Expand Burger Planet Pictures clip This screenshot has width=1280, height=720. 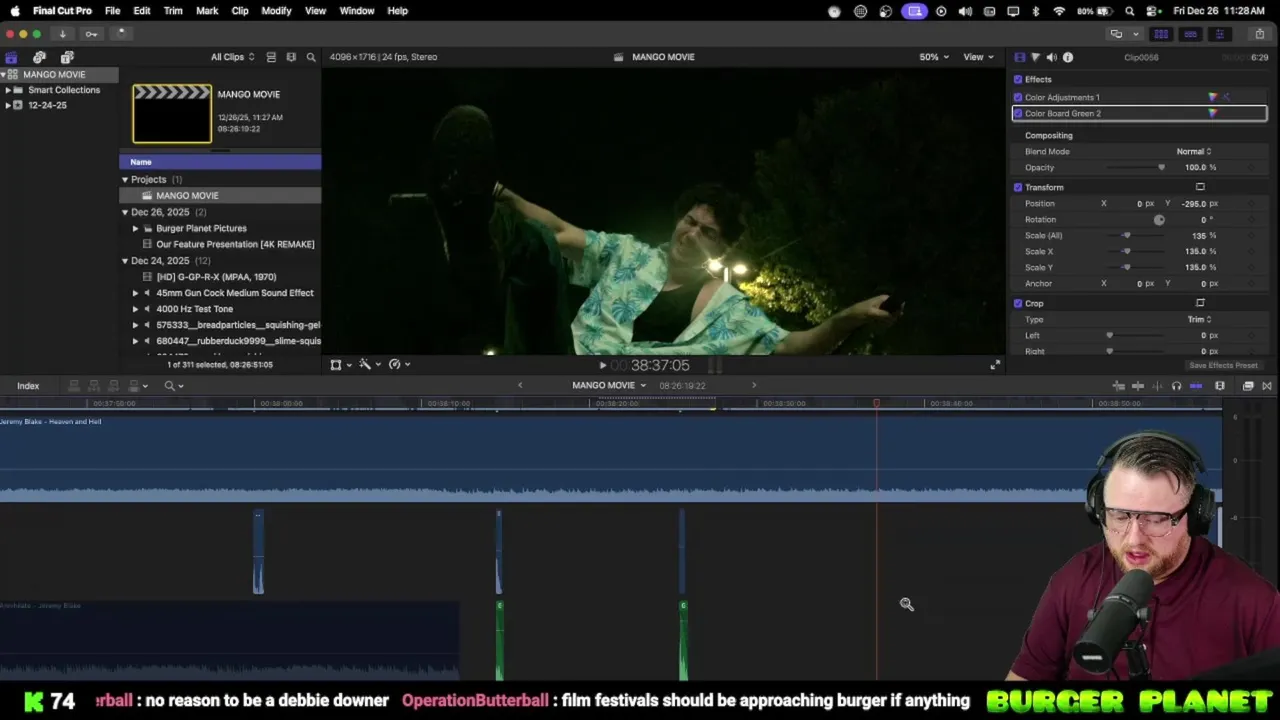point(136,228)
